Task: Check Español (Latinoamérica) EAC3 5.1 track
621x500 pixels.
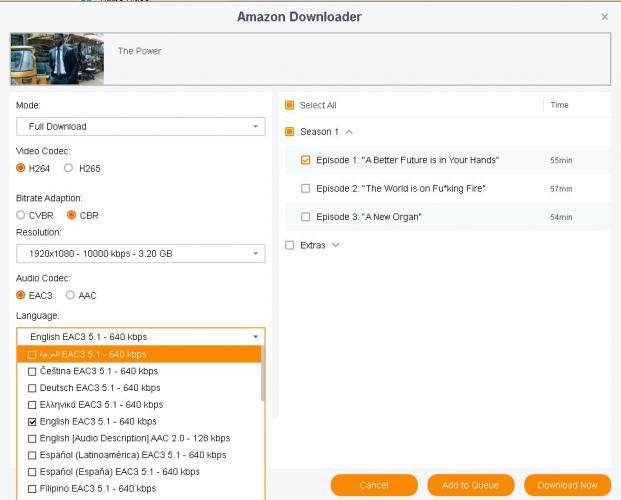Action: 32,455
